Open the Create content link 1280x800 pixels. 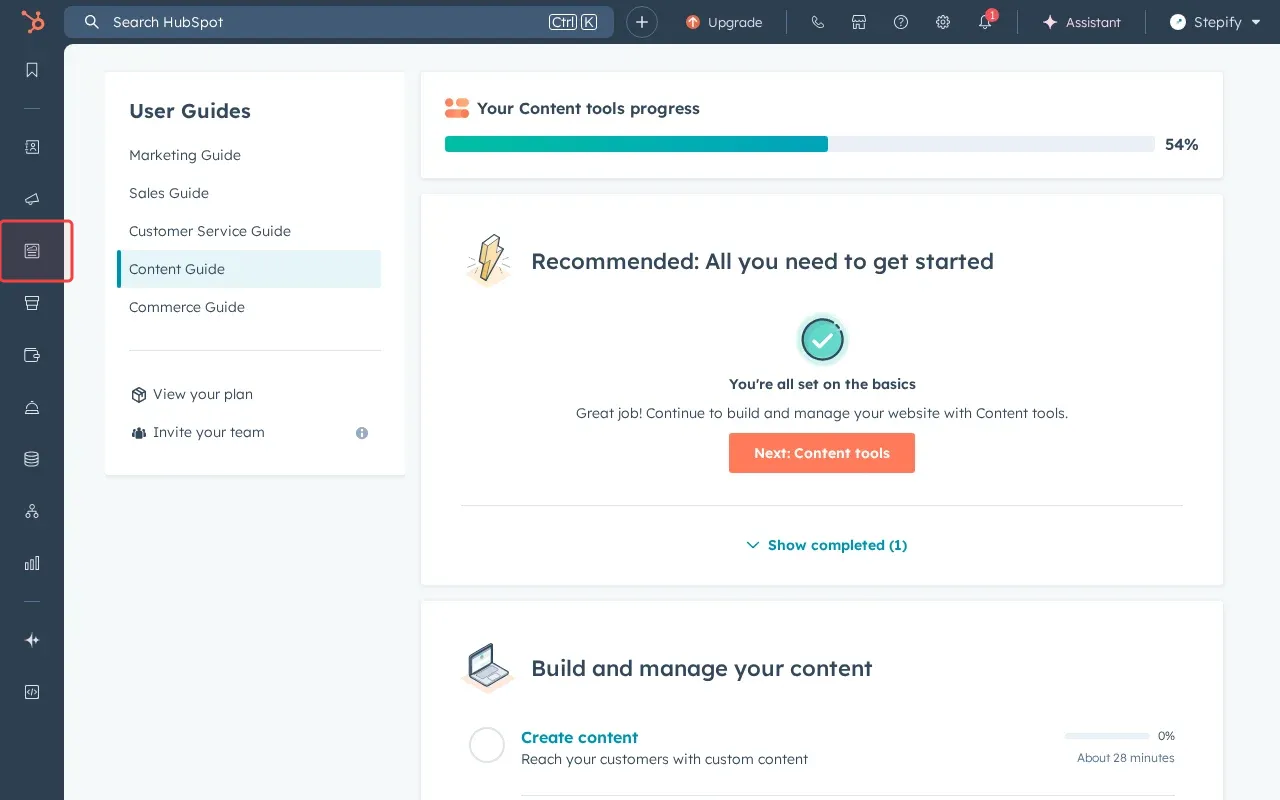point(579,737)
